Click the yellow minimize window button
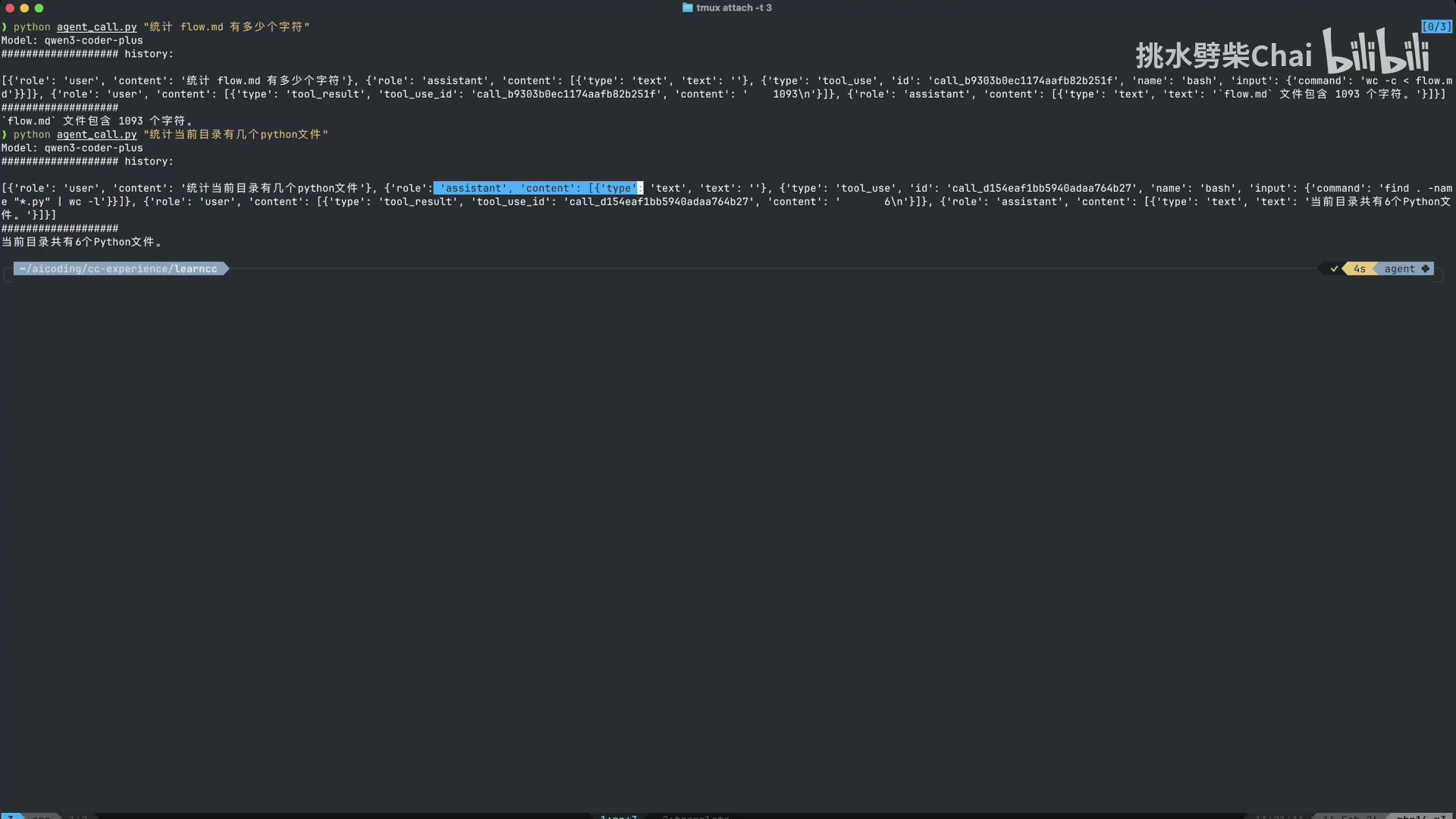This screenshot has height=819, width=1456. [24, 8]
